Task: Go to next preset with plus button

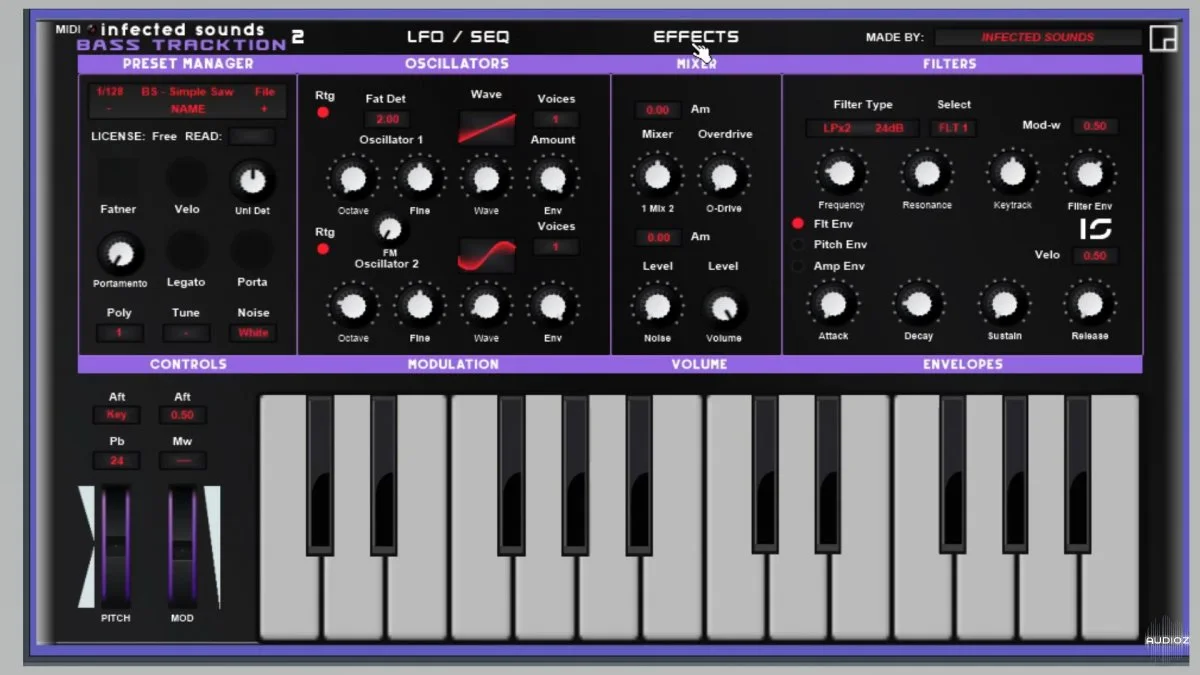Action: pyautogui.click(x=265, y=109)
